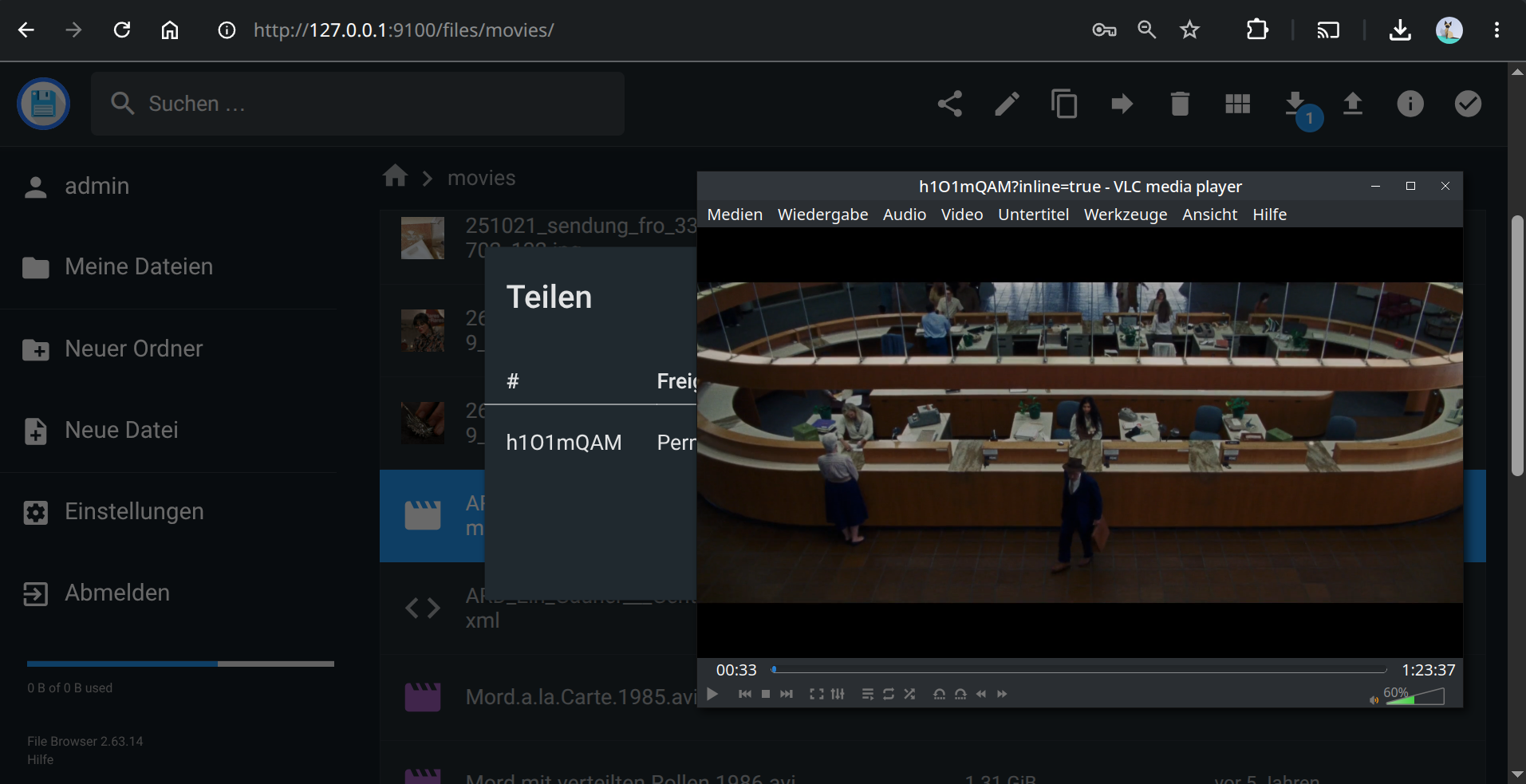
Task: Bookmark this page with the star icon
Action: [x=1189, y=30]
